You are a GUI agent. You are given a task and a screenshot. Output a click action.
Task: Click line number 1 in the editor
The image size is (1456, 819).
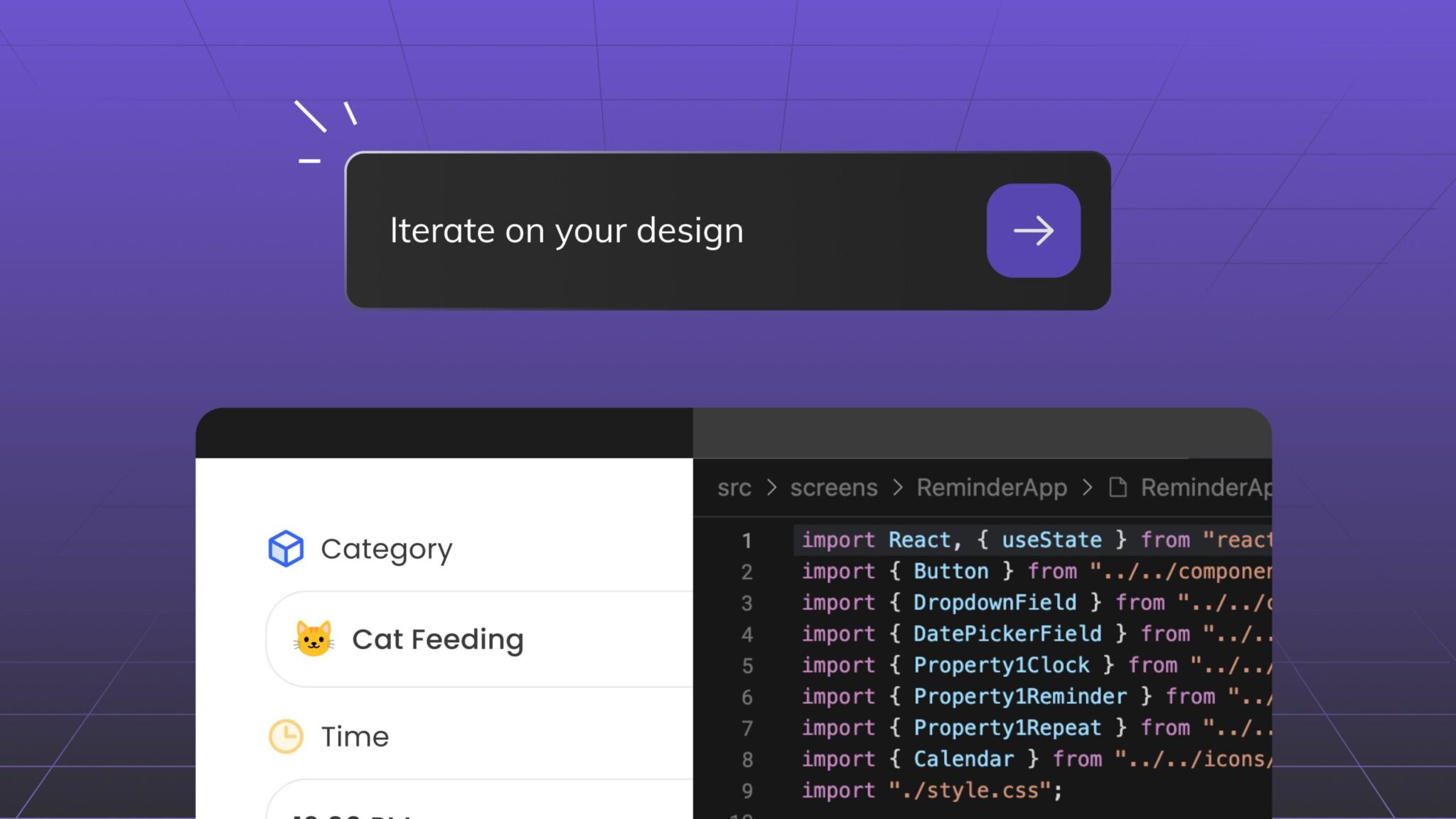coord(746,540)
